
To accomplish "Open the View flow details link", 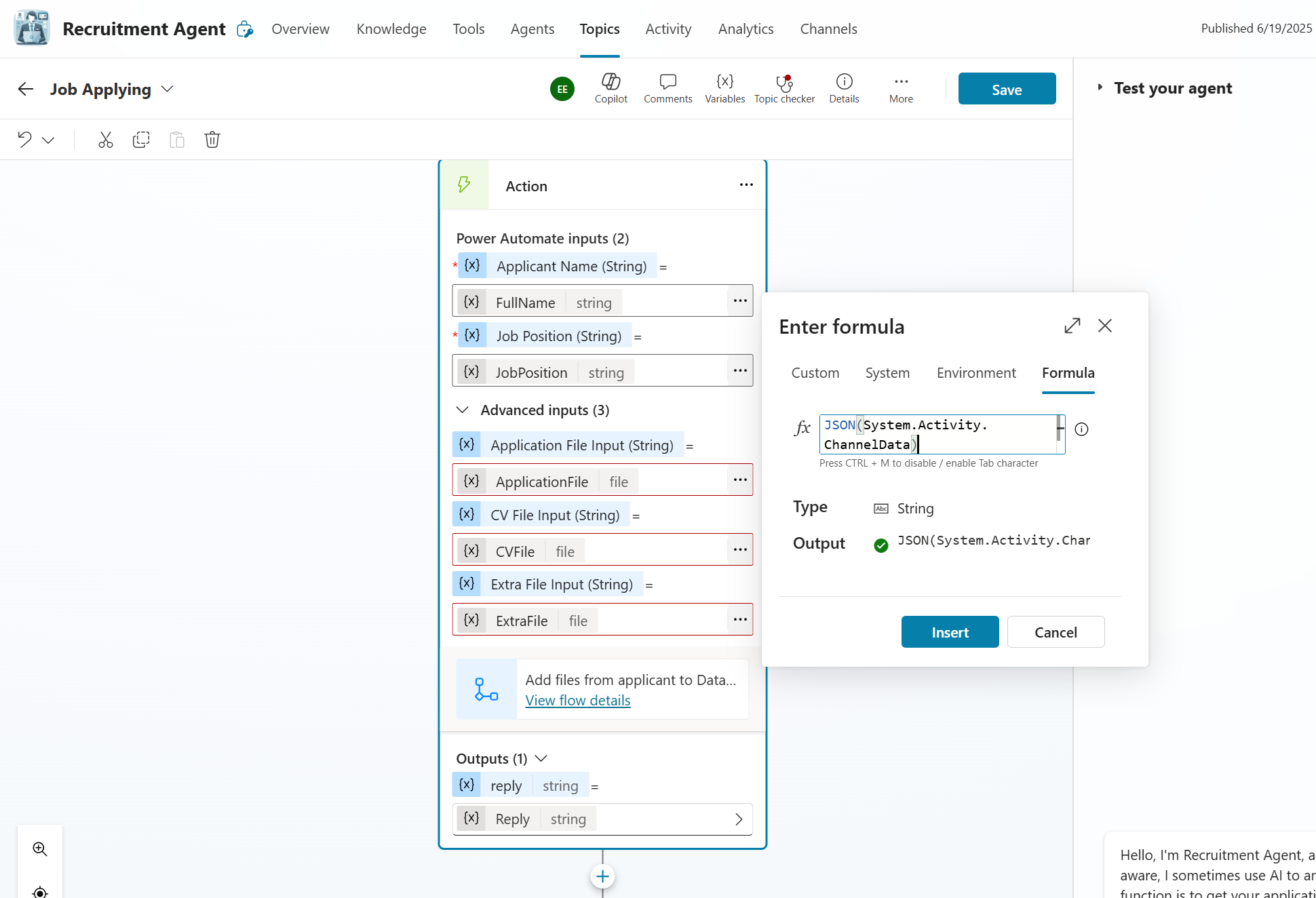I will 577,701.
